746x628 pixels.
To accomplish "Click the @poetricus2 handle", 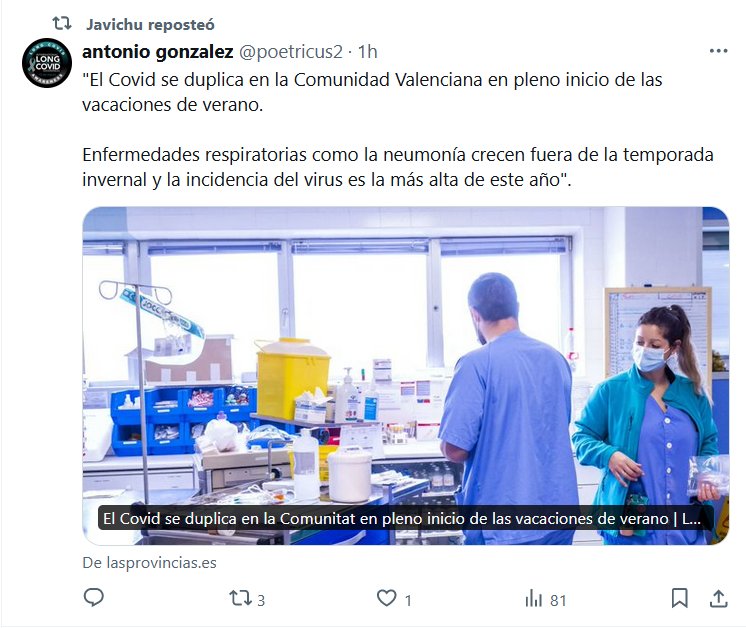I will click(290, 51).
